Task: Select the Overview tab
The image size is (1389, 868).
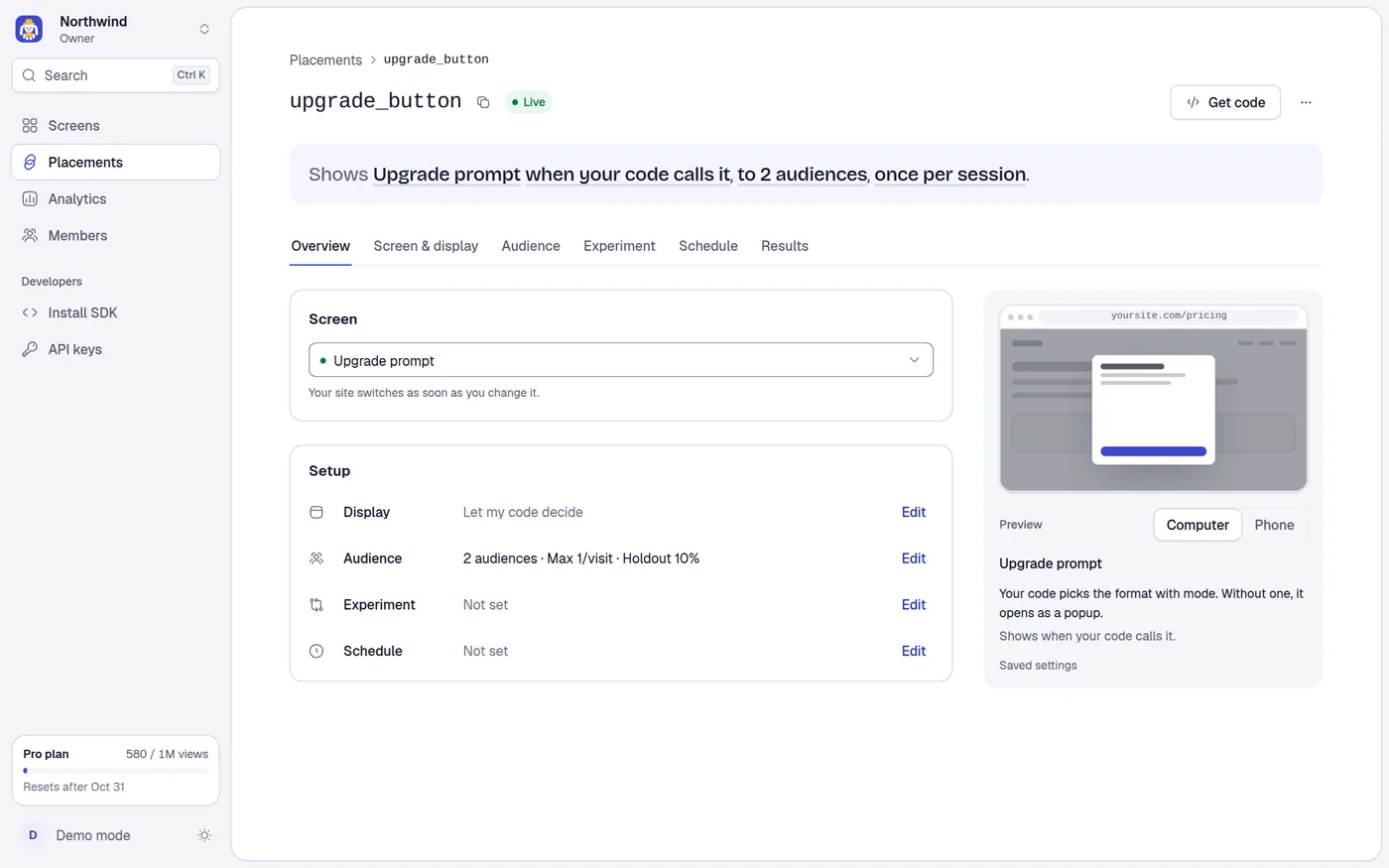Action: (x=320, y=246)
